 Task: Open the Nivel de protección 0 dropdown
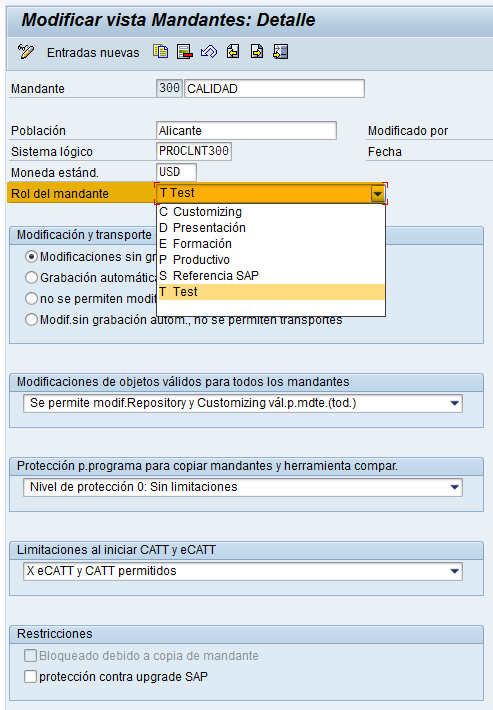[x=455, y=487]
